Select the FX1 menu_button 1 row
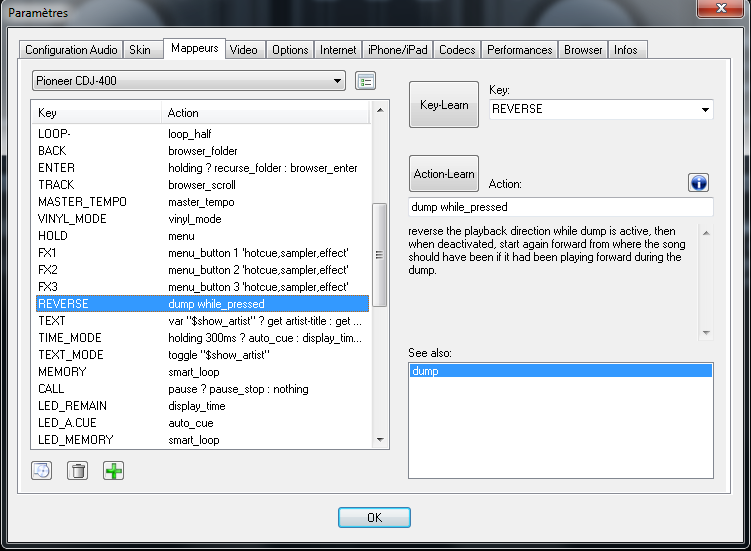The image size is (751, 551). [202, 253]
